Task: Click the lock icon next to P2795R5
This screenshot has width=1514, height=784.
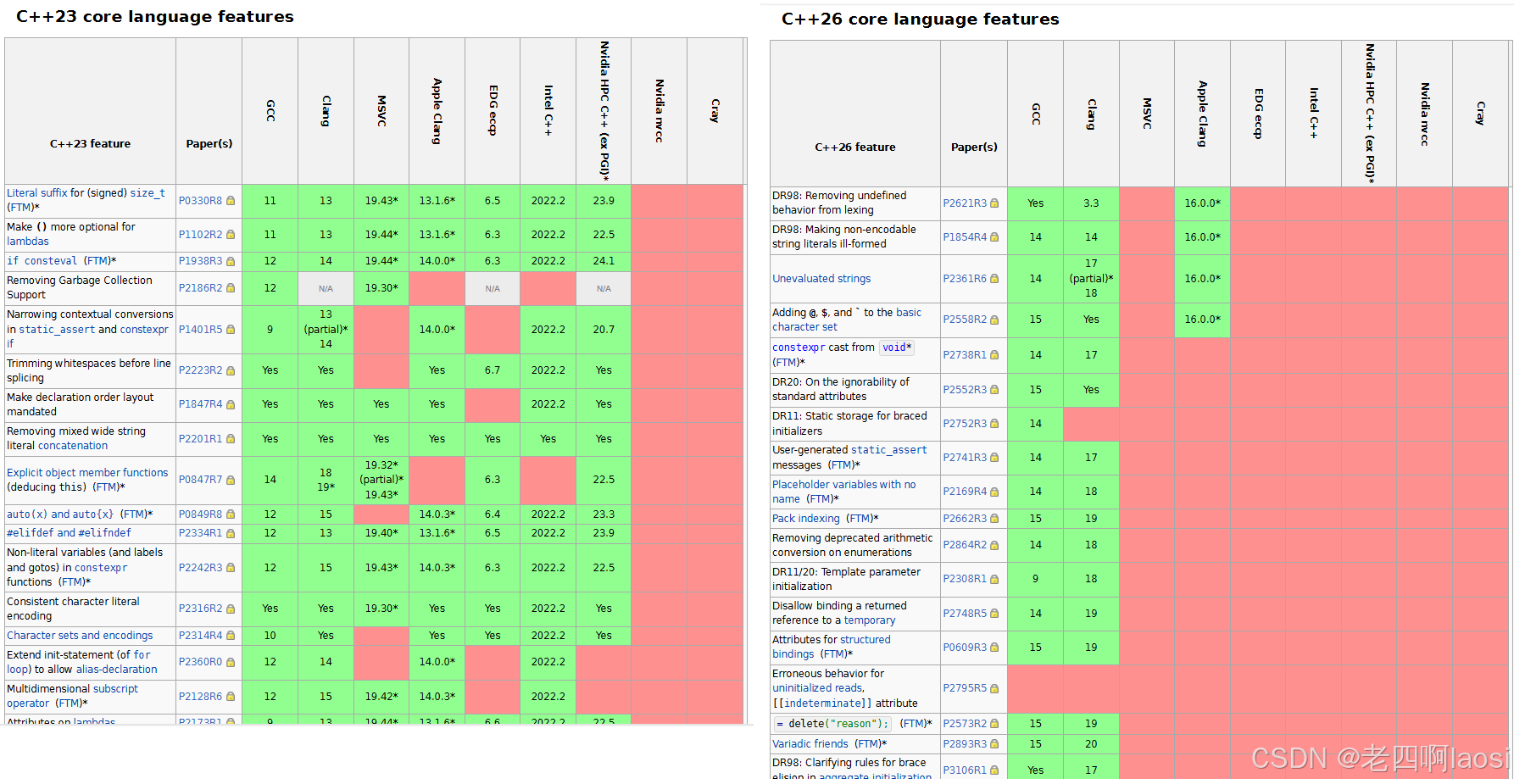Action: [994, 688]
